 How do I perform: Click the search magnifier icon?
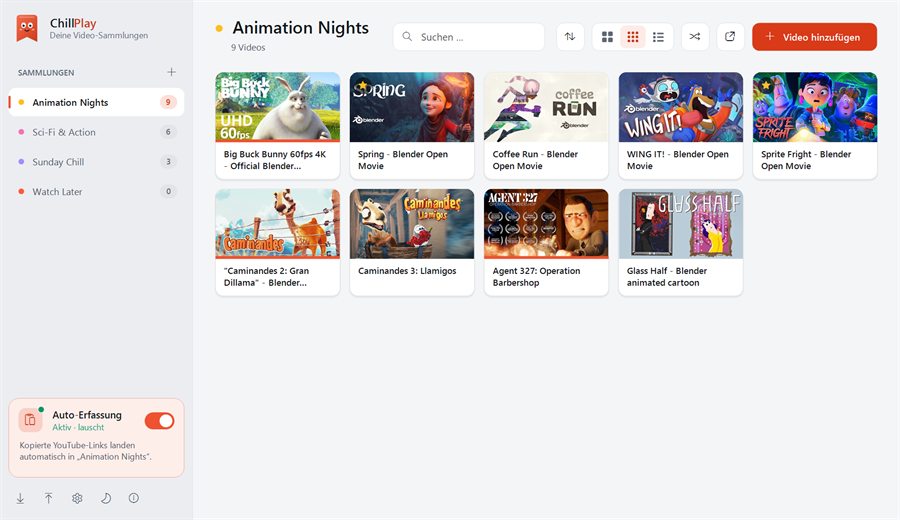point(407,37)
